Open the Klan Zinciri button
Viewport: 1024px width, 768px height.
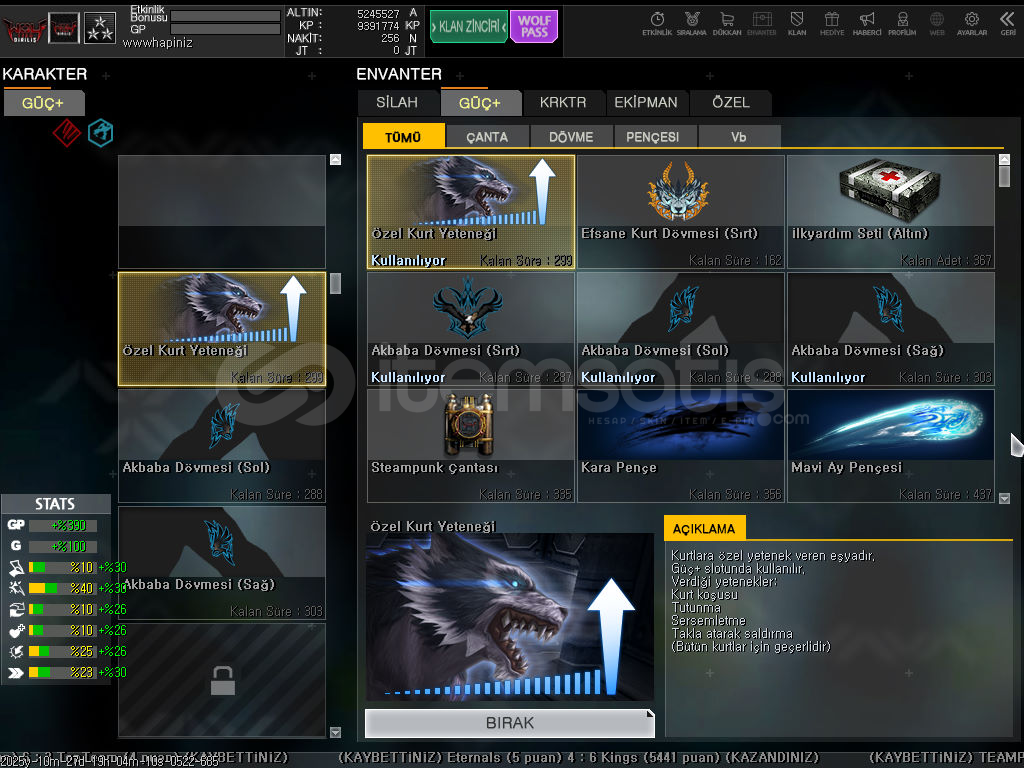pos(468,26)
